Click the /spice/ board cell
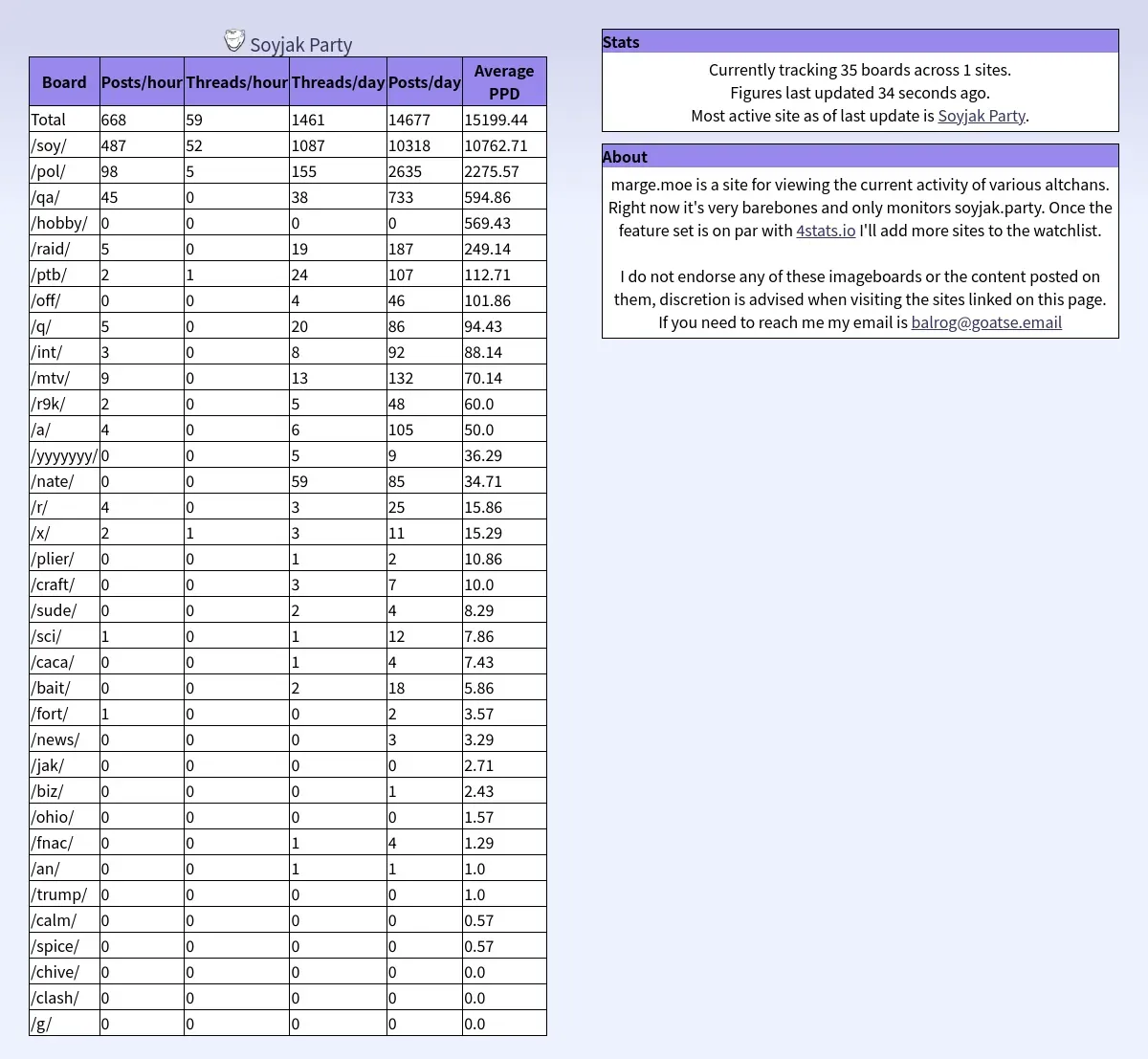Viewport: 1148px width, 1059px height. tap(64, 946)
